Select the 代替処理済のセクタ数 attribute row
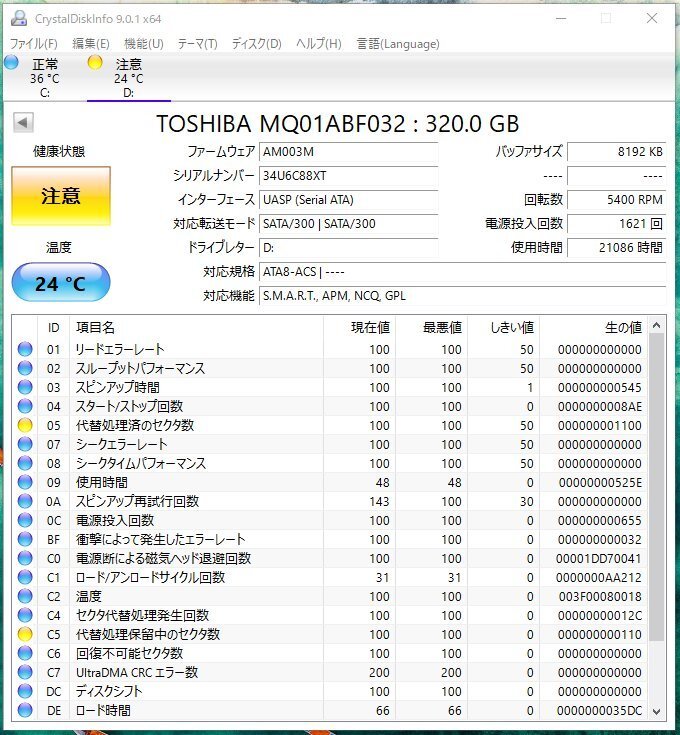 330,425
